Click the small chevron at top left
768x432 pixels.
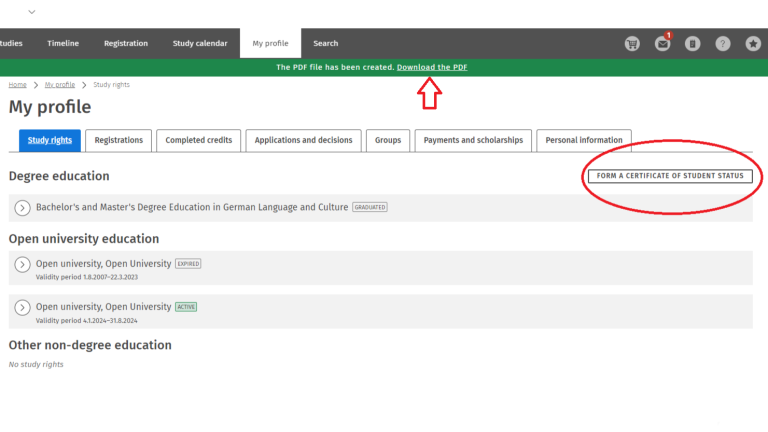tap(32, 12)
